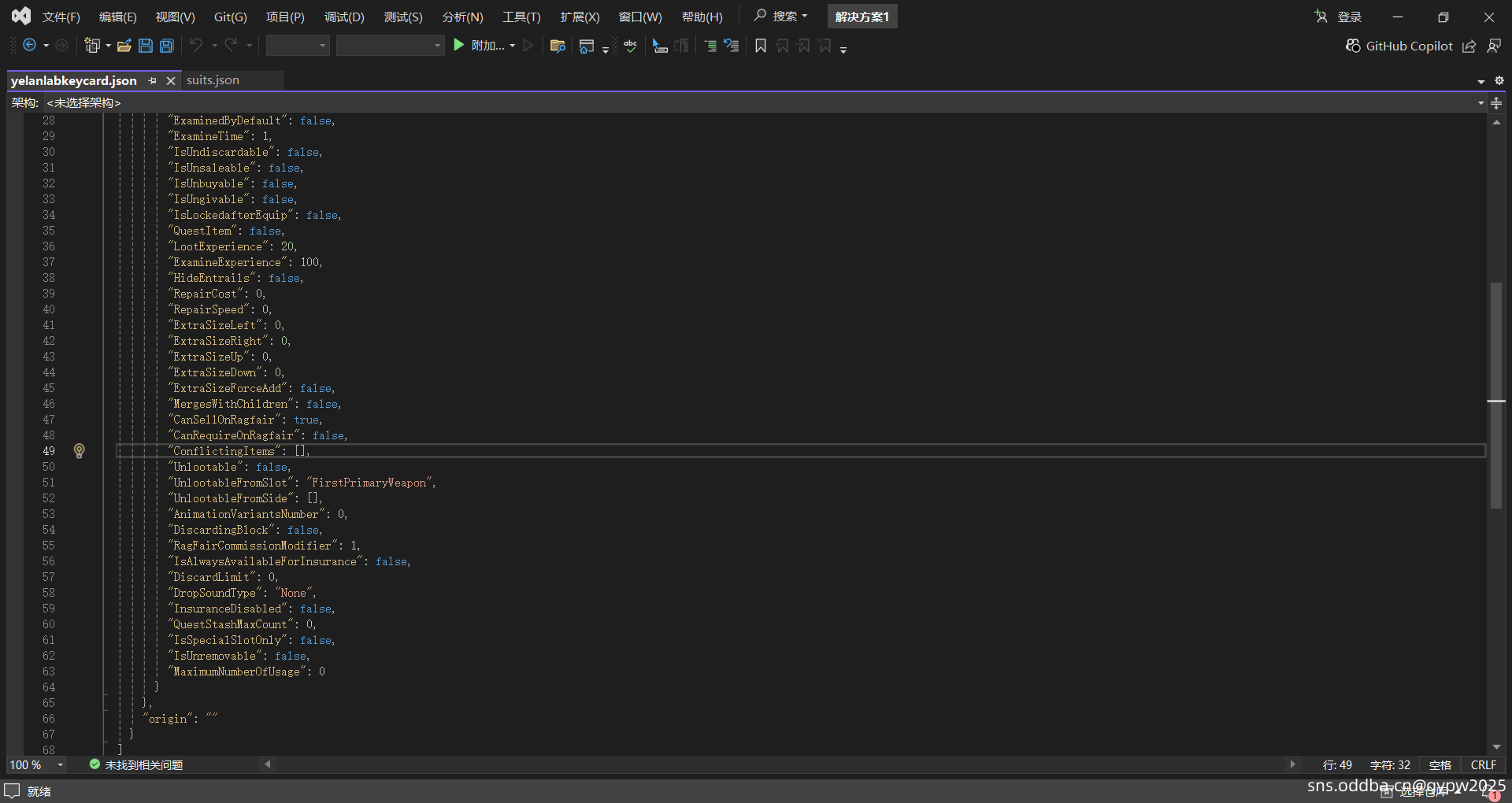Click the share icon beside GitHub Copilot

[x=1469, y=46]
